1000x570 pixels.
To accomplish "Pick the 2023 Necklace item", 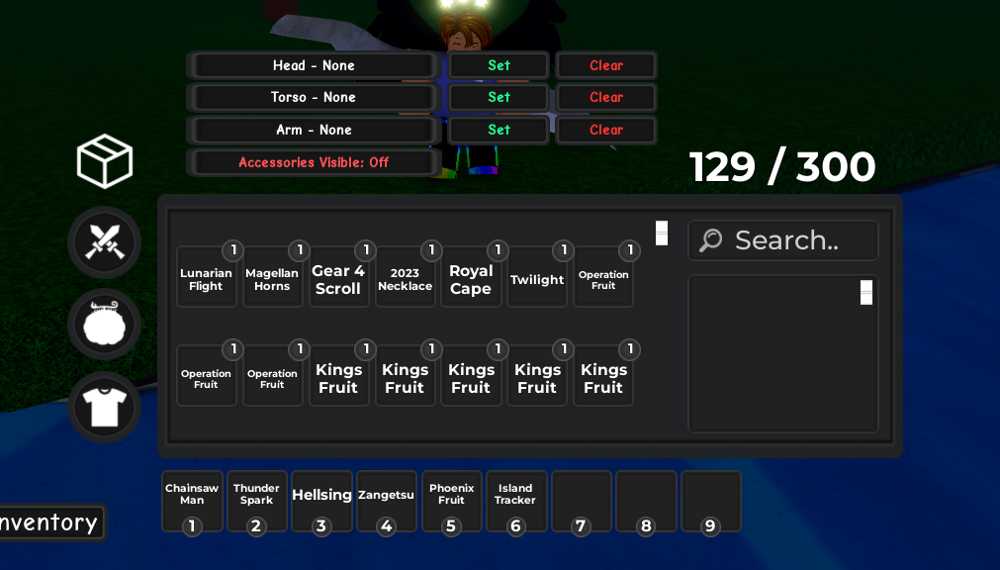I will click(x=405, y=277).
